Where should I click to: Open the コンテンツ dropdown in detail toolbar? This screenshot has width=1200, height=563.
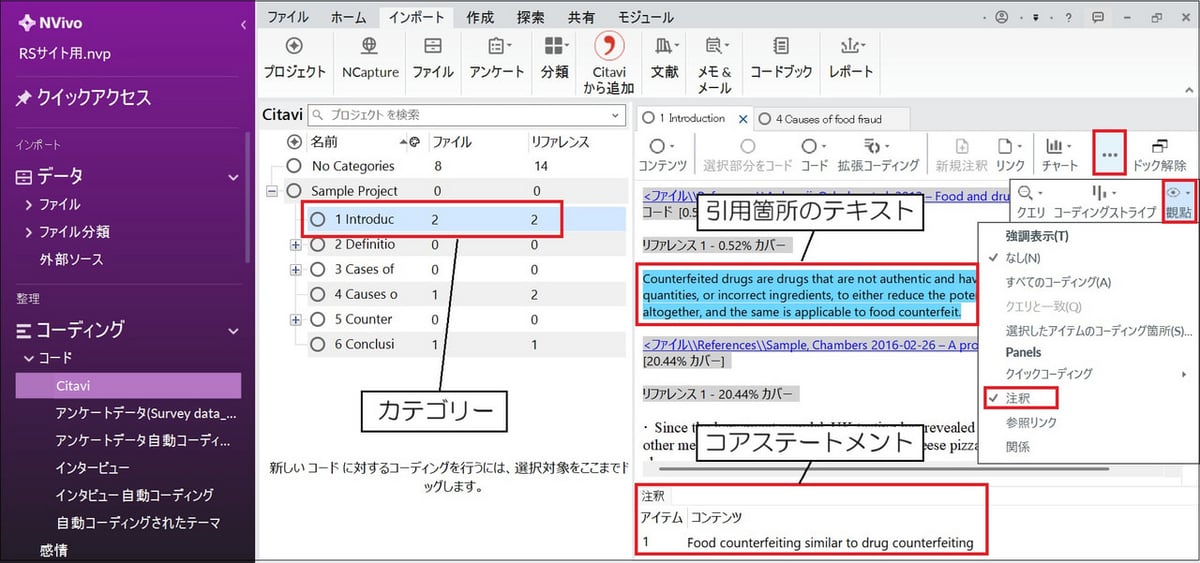click(x=662, y=155)
